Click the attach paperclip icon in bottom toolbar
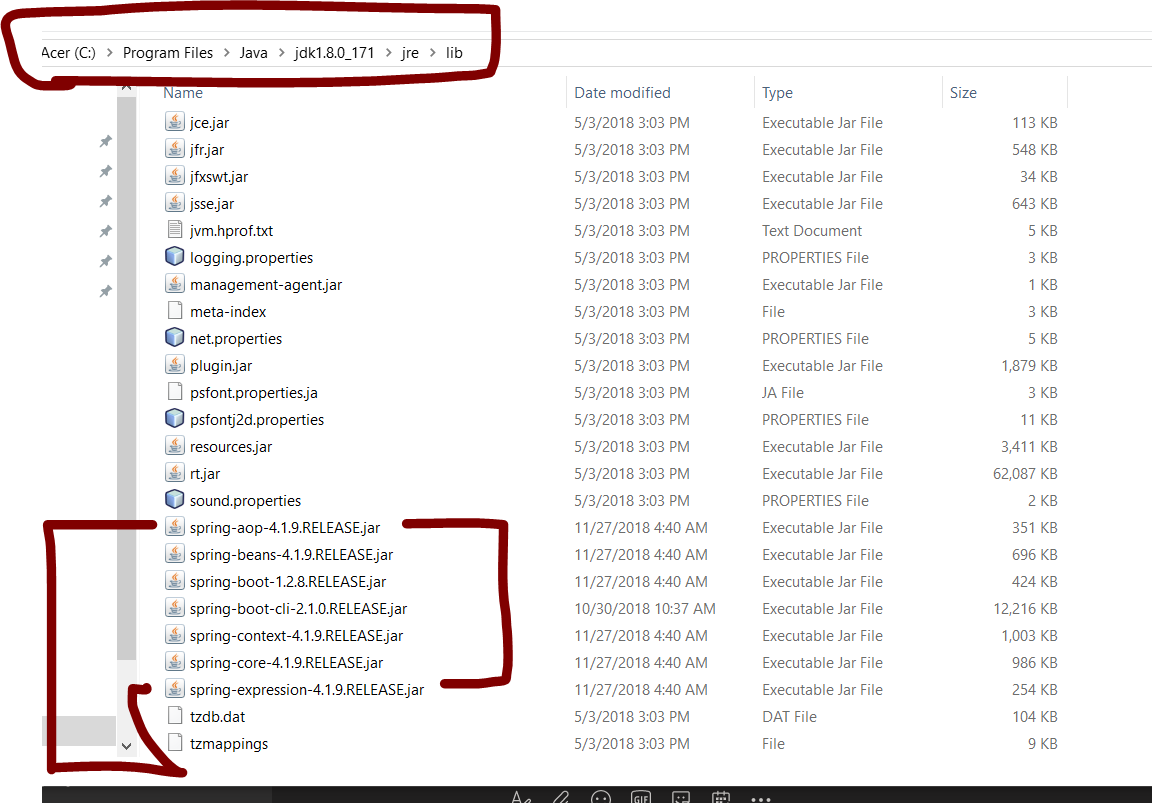The image size is (1152, 803). (x=561, y=798)
